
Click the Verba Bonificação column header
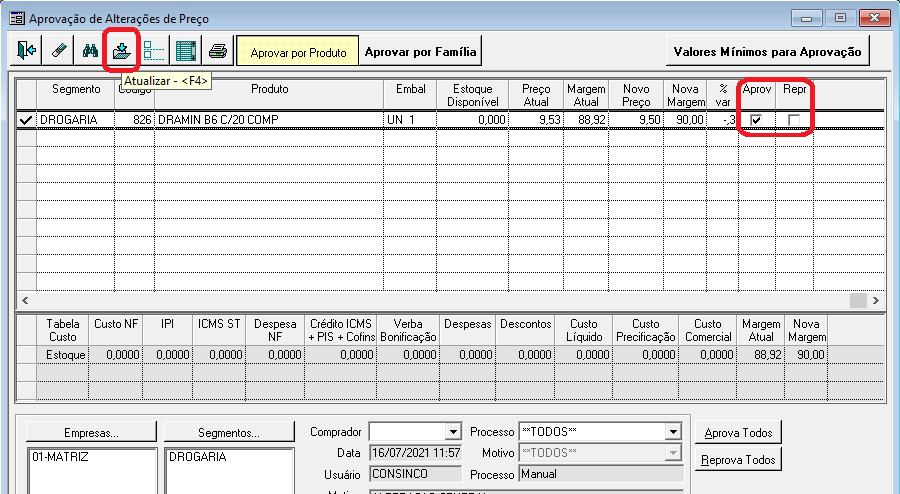(408, 330)
